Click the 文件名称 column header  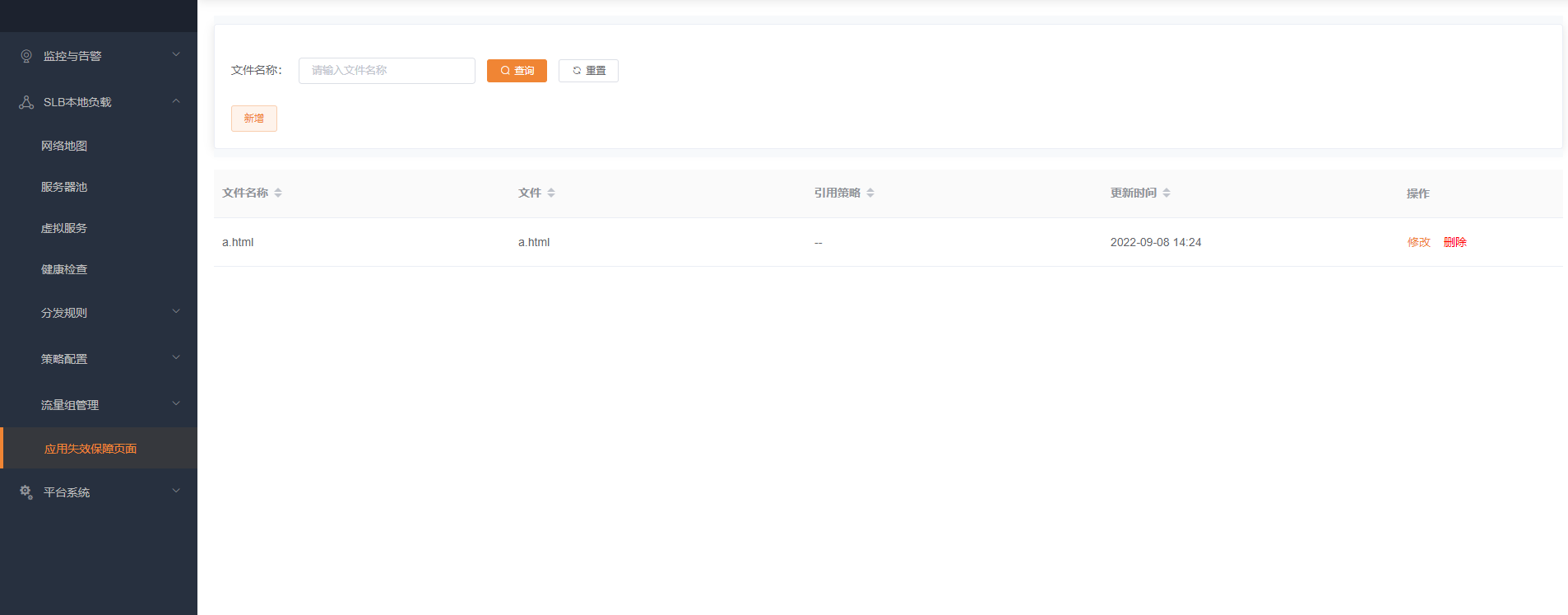[x=245, y=193]
